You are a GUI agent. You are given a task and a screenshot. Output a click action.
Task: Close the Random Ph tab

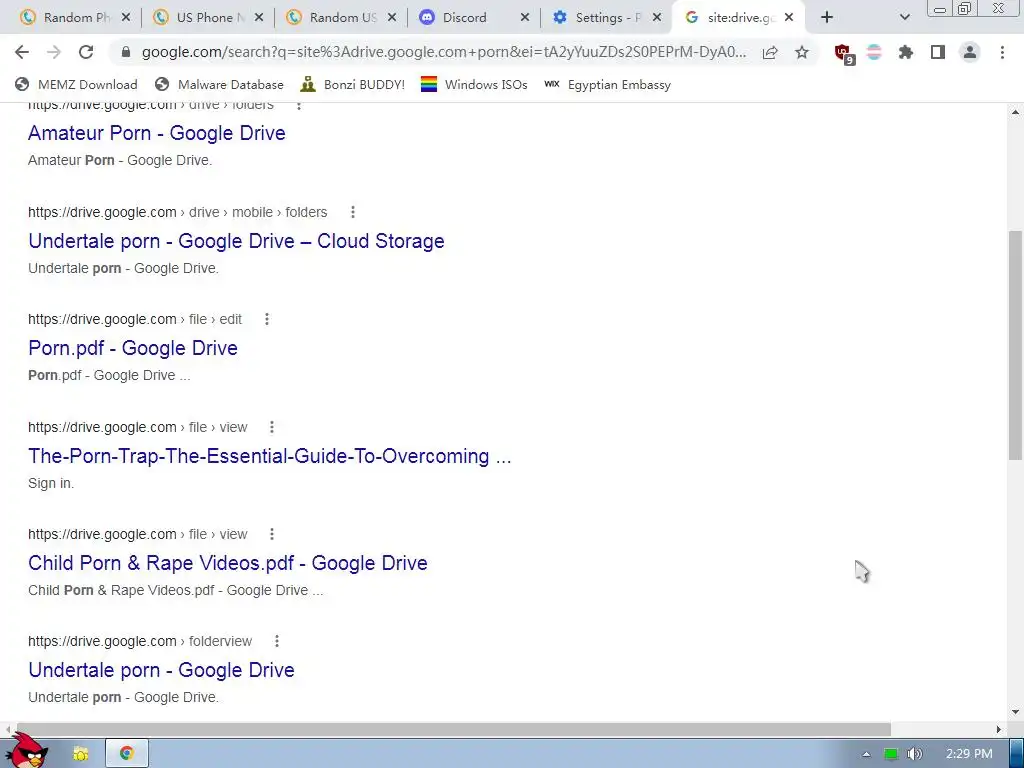[x=126, y=18]
